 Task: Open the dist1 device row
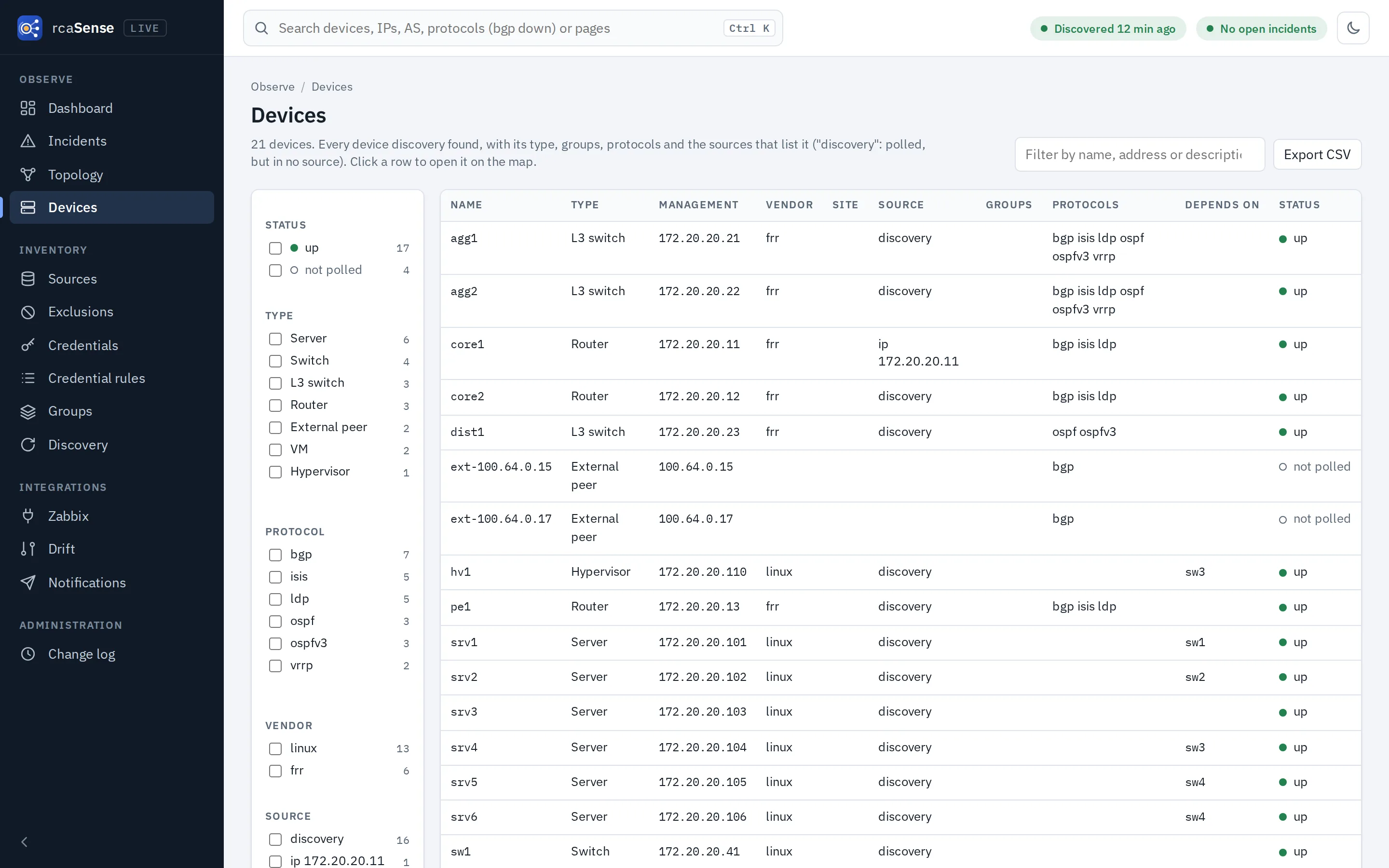tap(900, 432)
